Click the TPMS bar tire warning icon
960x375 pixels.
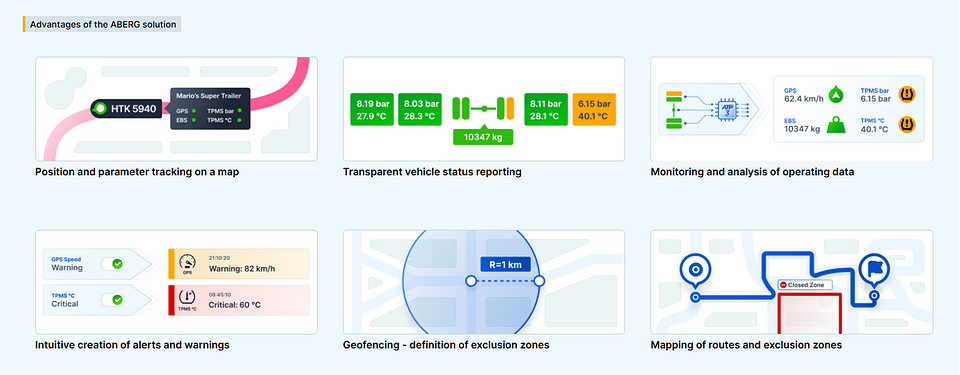pos(907,94)
